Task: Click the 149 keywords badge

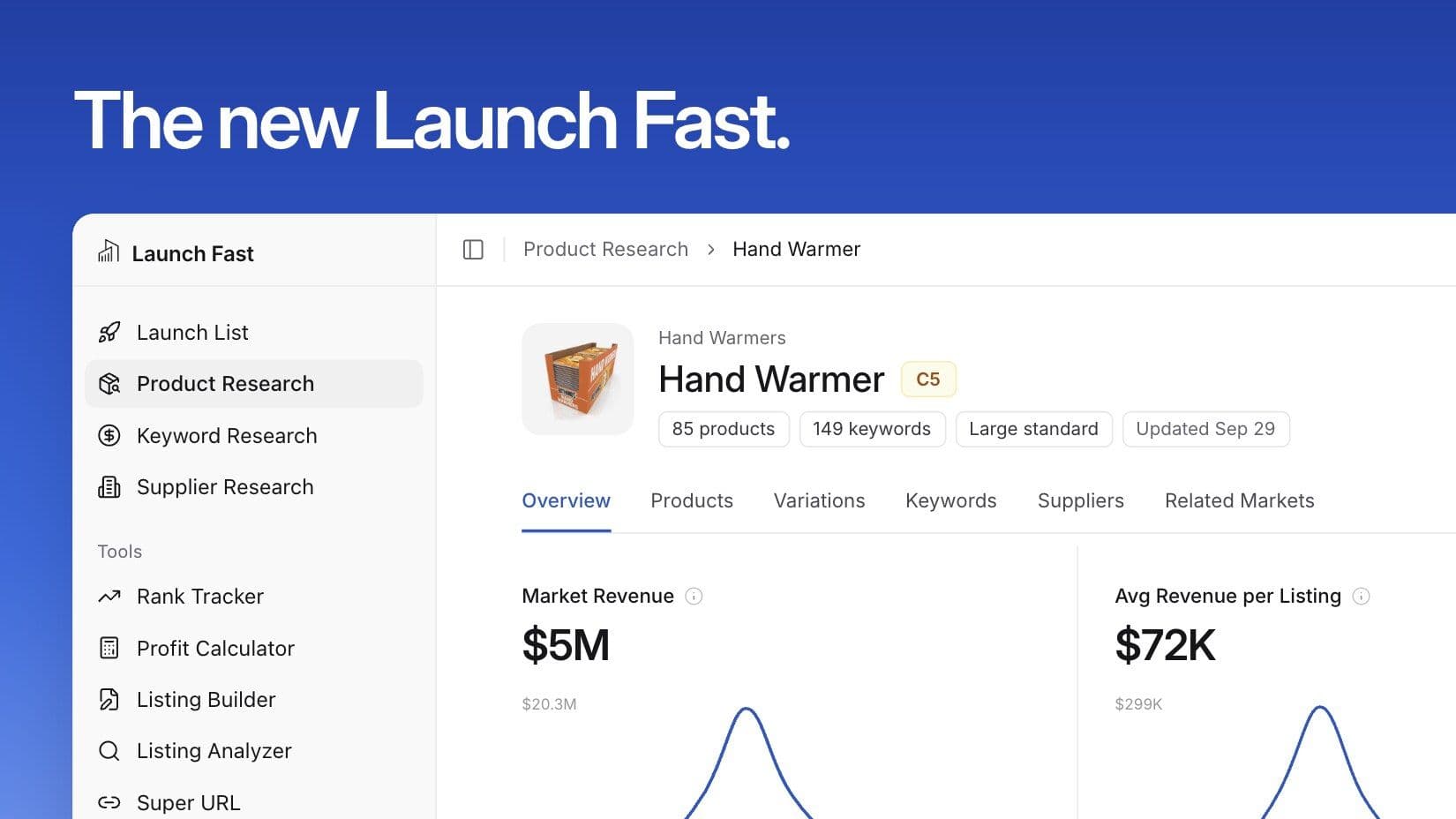Action: point(872,429)
